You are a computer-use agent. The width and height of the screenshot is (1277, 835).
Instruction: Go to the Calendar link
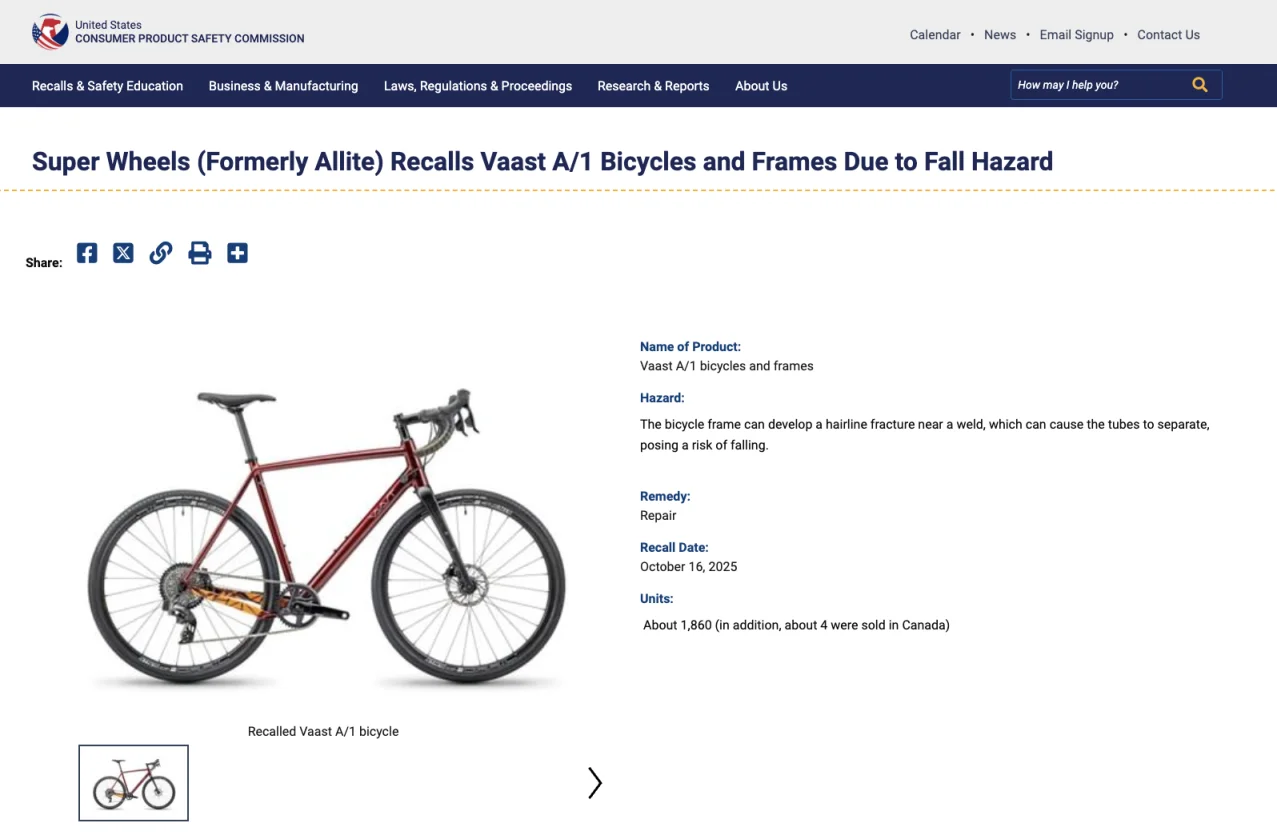coord(935,35)
